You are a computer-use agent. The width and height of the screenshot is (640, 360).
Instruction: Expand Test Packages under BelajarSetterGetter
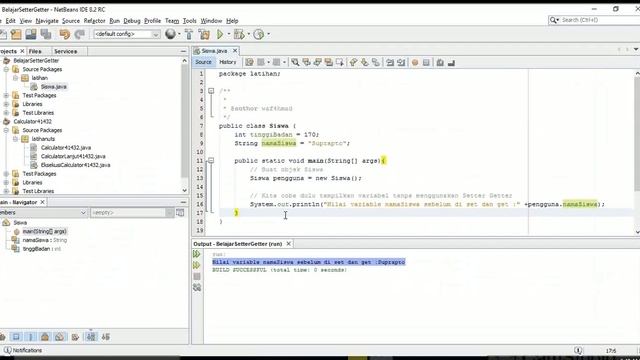[6, 96]
